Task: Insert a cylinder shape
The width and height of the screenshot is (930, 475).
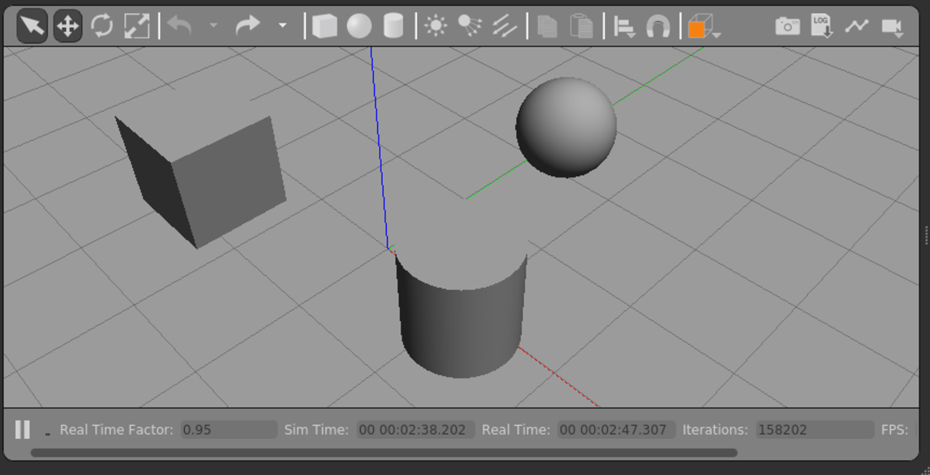Action: pos(393,26)
